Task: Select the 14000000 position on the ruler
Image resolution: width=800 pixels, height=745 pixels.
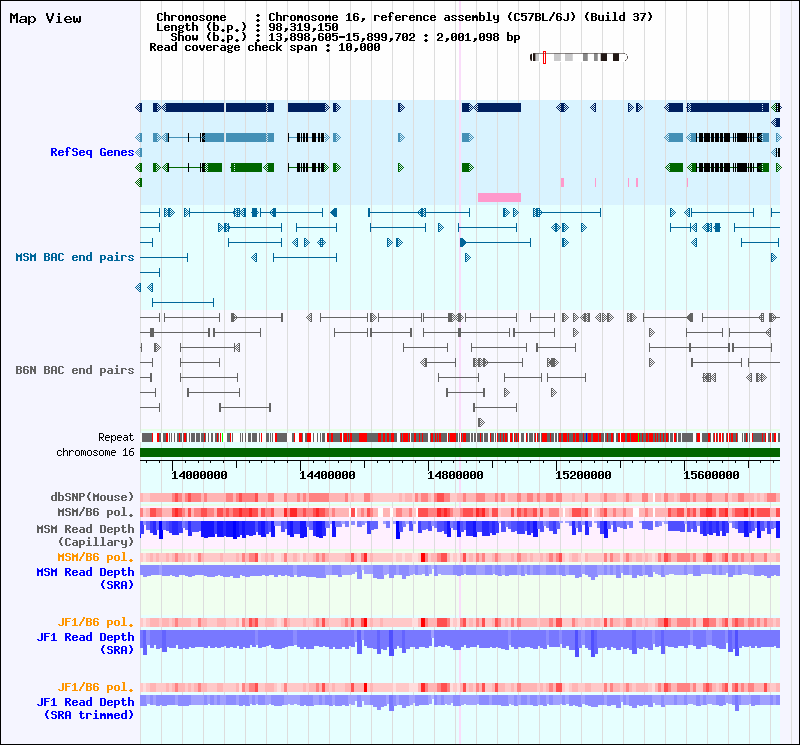Action: [199, 475]
